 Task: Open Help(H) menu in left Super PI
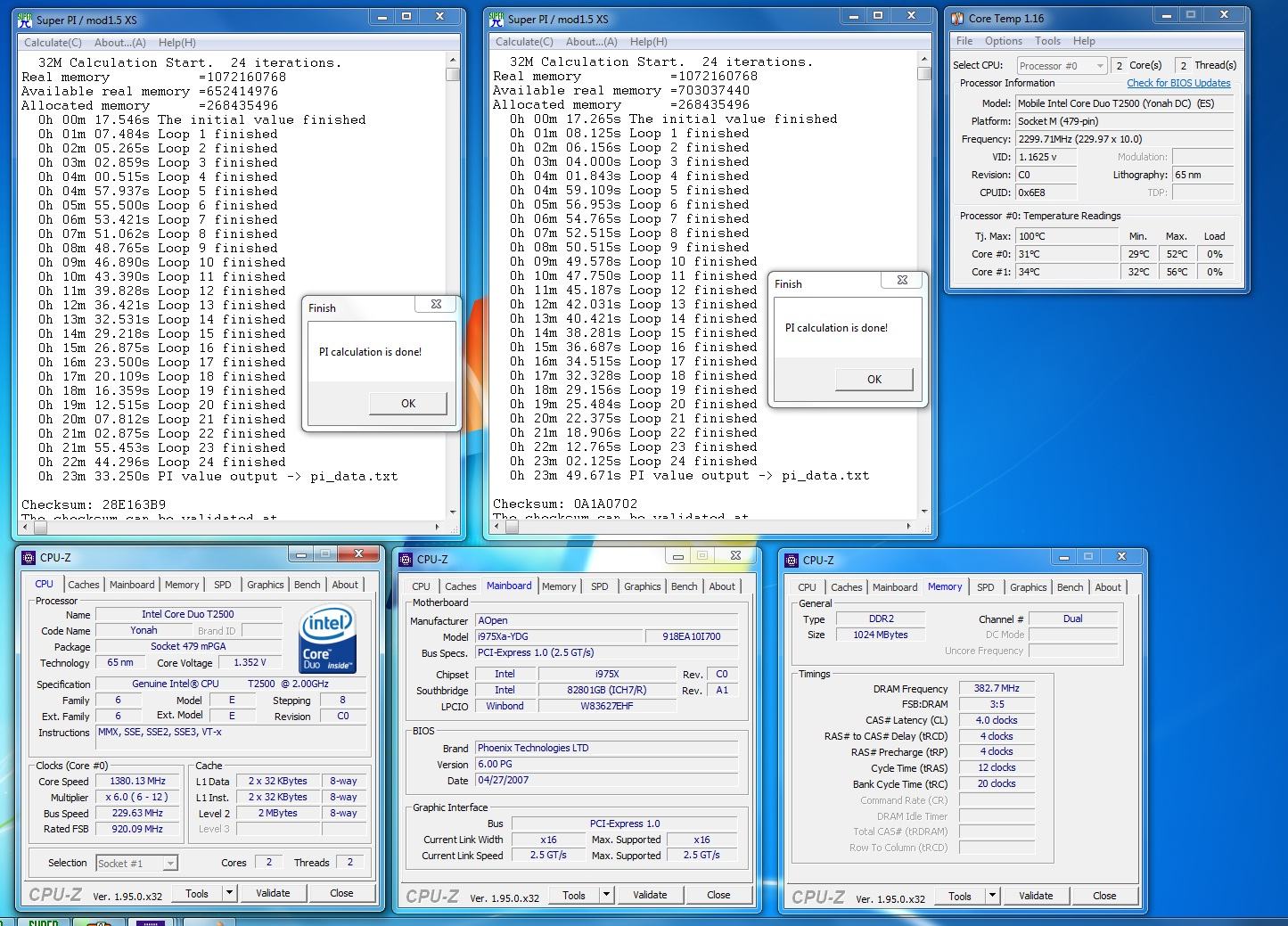[x=176, y=43]
